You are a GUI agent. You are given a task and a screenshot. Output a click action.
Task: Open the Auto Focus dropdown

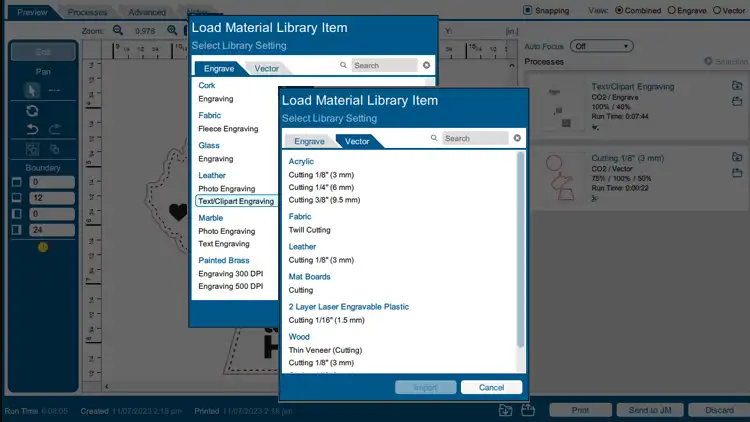[600, 46]
